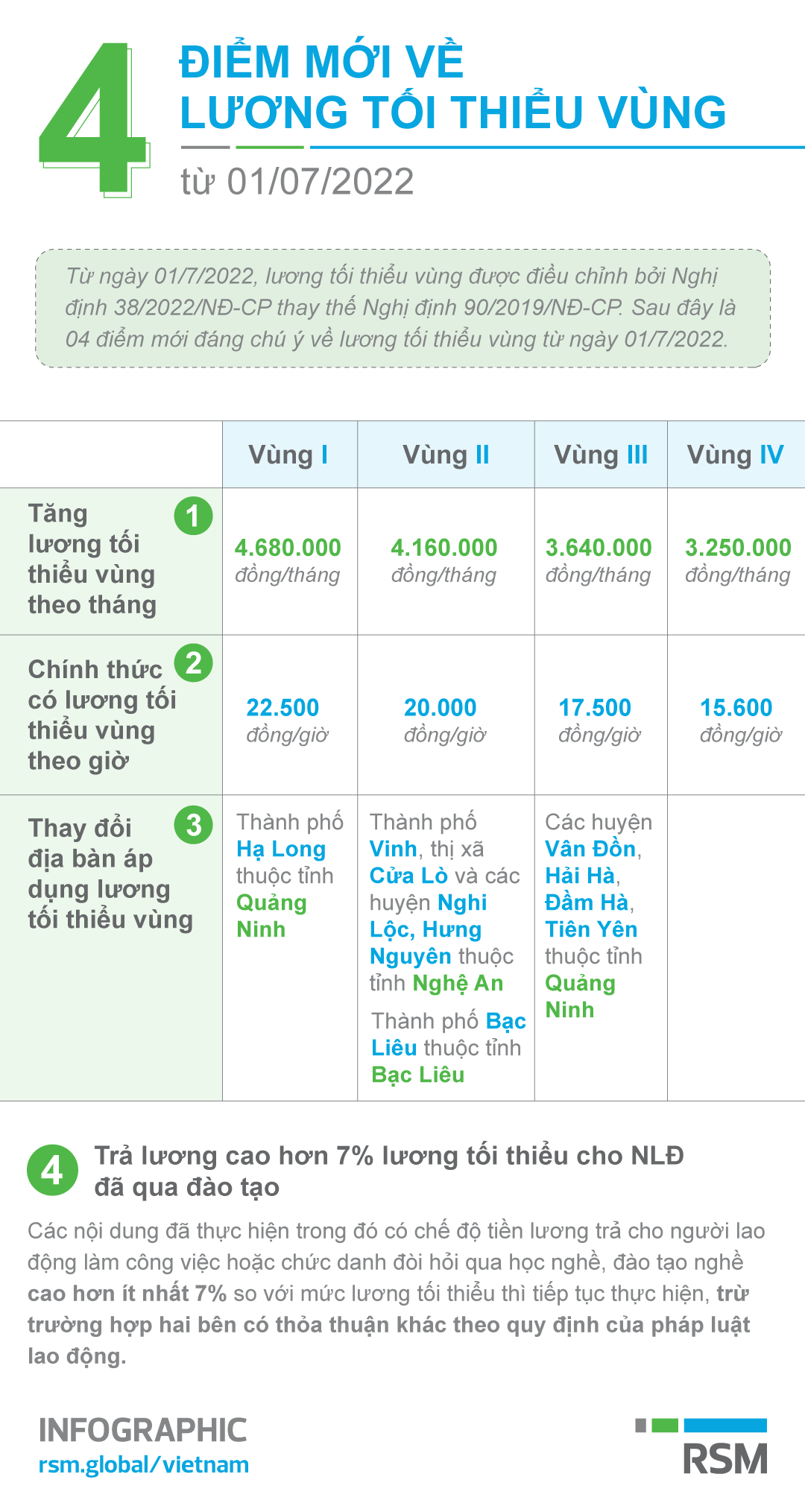This screenshot has height=1512, width=805.
Task: Select the Vùng III column header
Action: [601, 455]
